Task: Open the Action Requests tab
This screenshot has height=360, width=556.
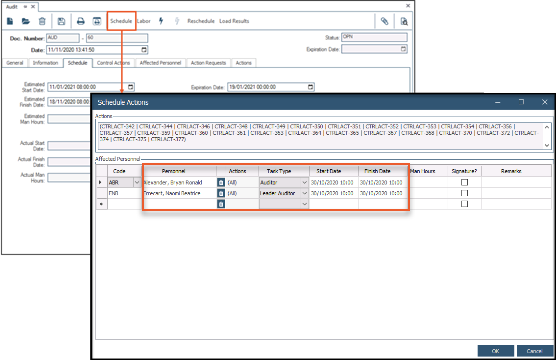Action: [x=208, y=63]
